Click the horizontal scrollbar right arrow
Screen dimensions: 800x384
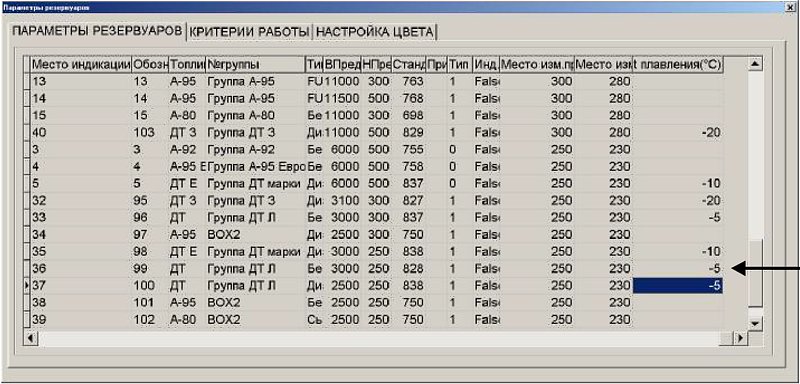click(x=739, y=338)
